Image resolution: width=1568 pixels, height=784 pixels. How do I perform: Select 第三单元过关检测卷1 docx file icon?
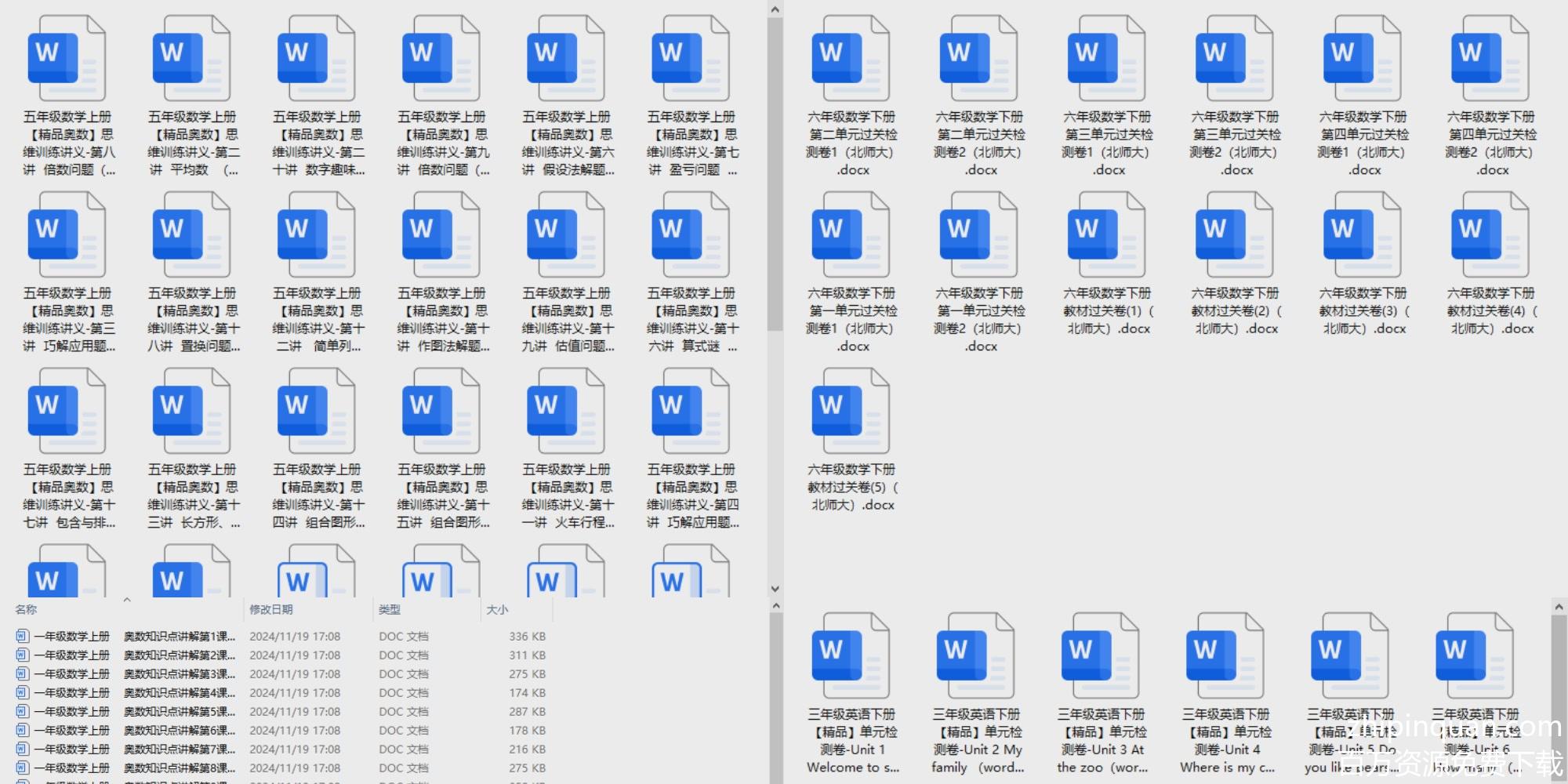pos(1106,59)
